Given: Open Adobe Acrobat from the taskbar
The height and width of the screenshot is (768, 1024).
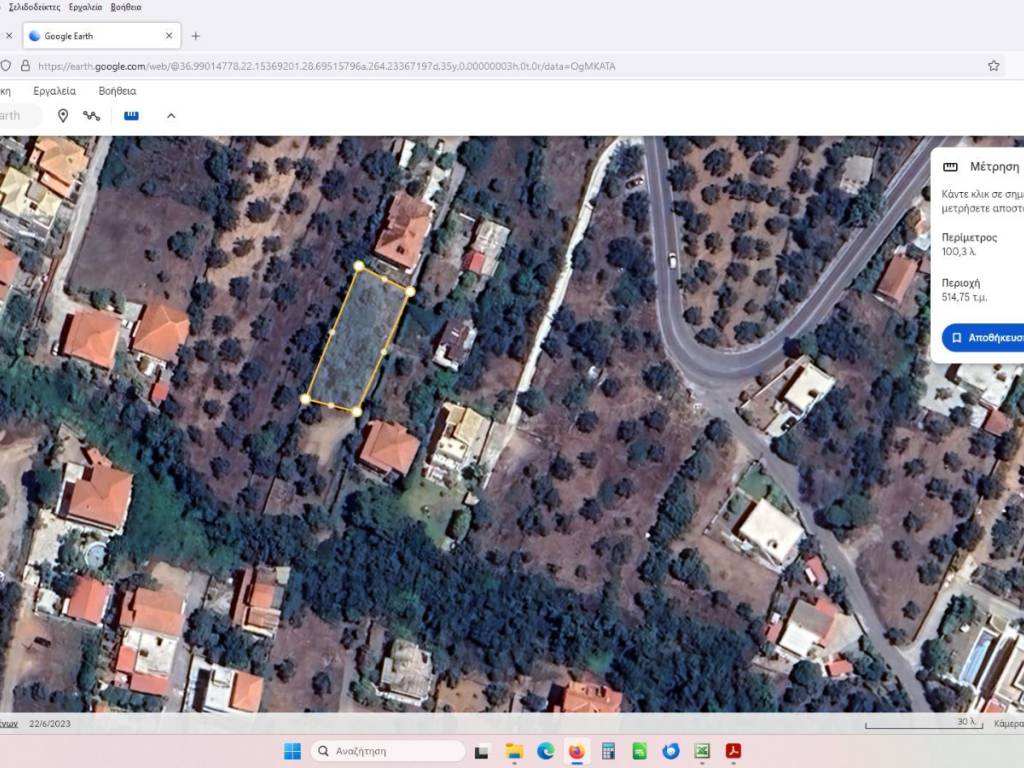Looking at the screenshot, I should 733,751.
